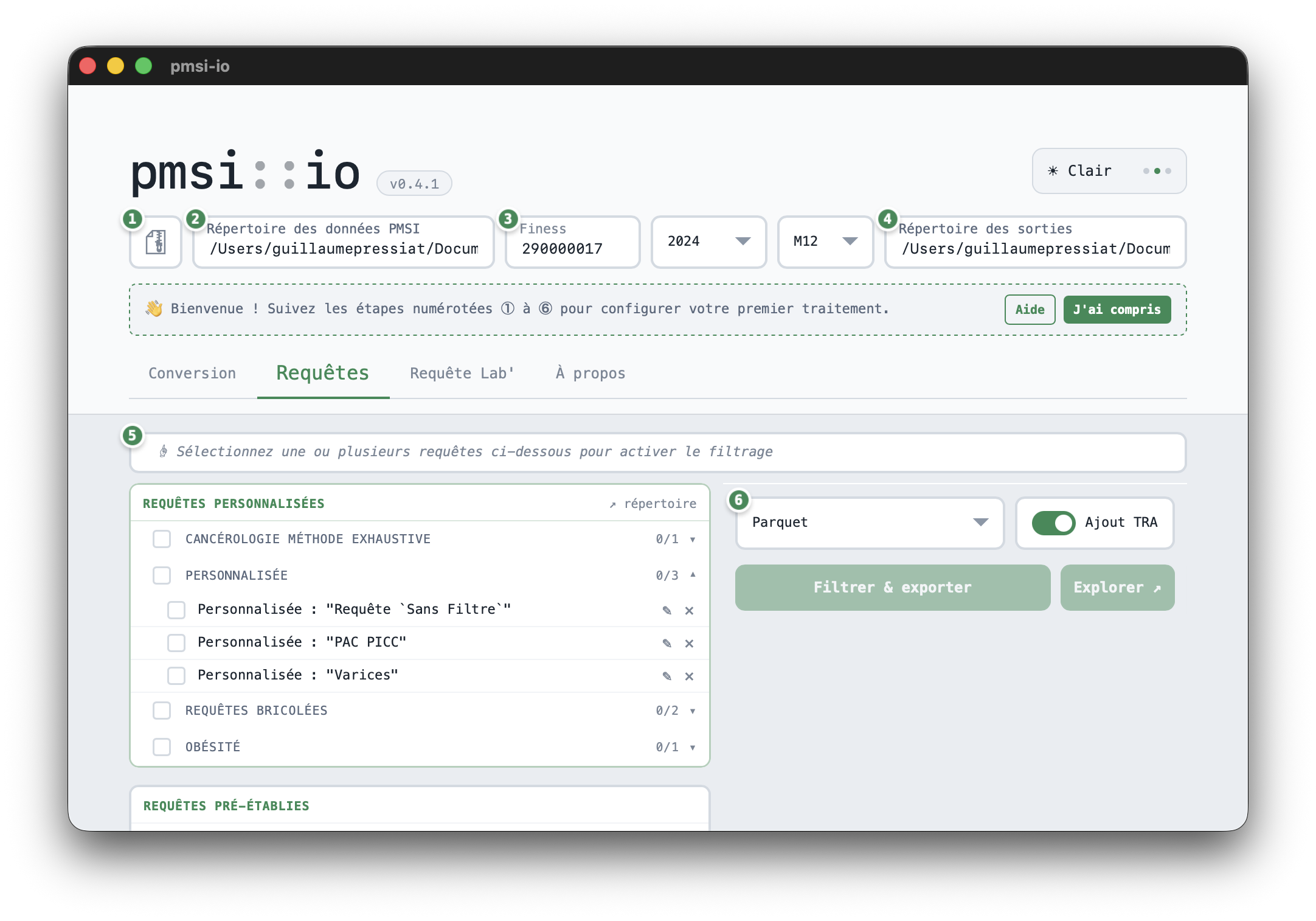Collapse the Personnalisée group arrow
The image size is (1316, 921).
click(693, 575)
